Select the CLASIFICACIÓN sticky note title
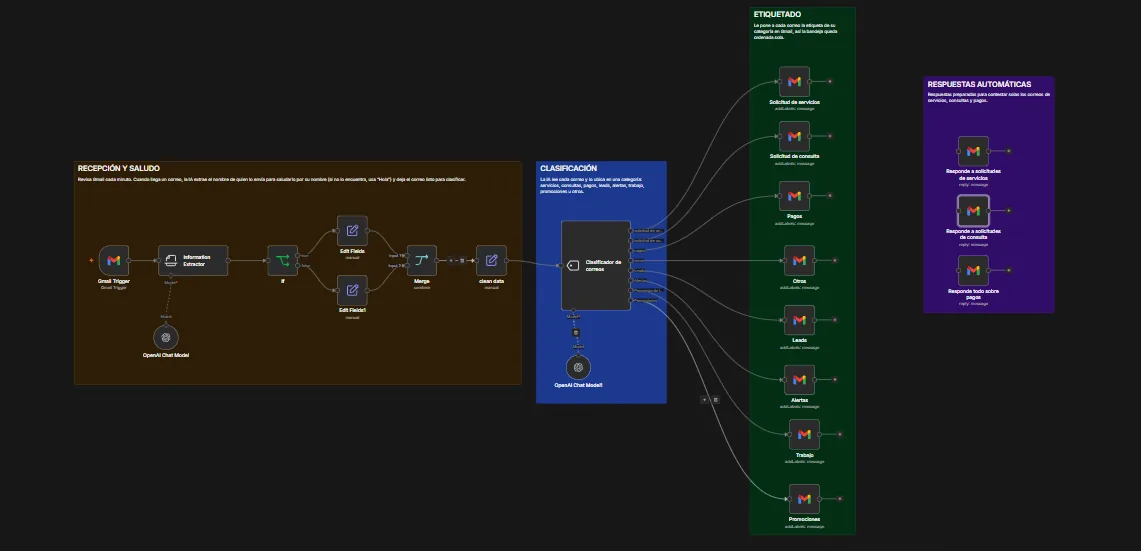This screenshot has height=551, width=1141. pos(568,168)
